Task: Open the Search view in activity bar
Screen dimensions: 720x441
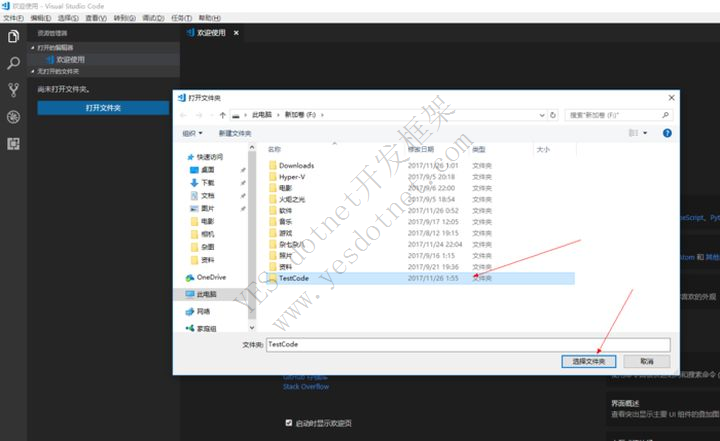Action: tap(13, 63)
